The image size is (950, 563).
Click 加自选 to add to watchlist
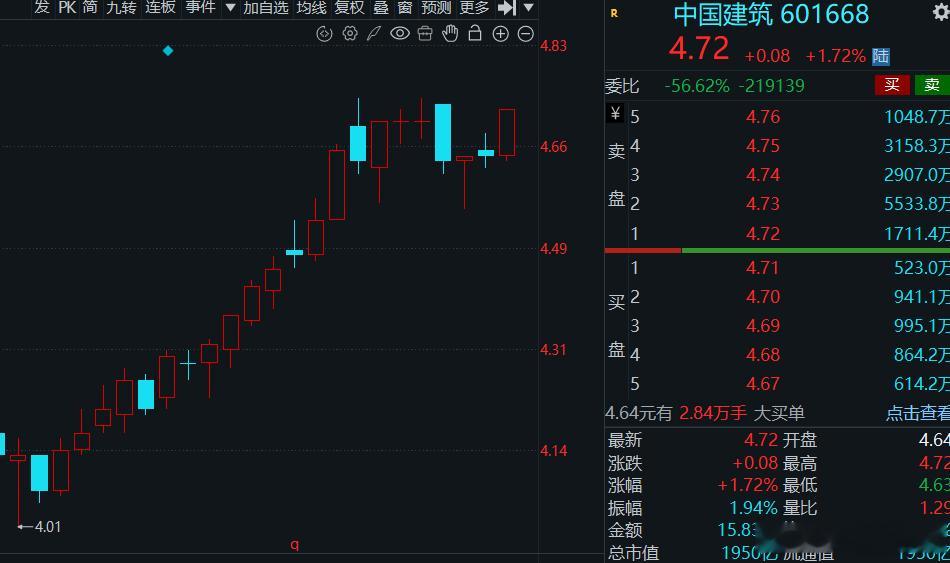[266, 7]
